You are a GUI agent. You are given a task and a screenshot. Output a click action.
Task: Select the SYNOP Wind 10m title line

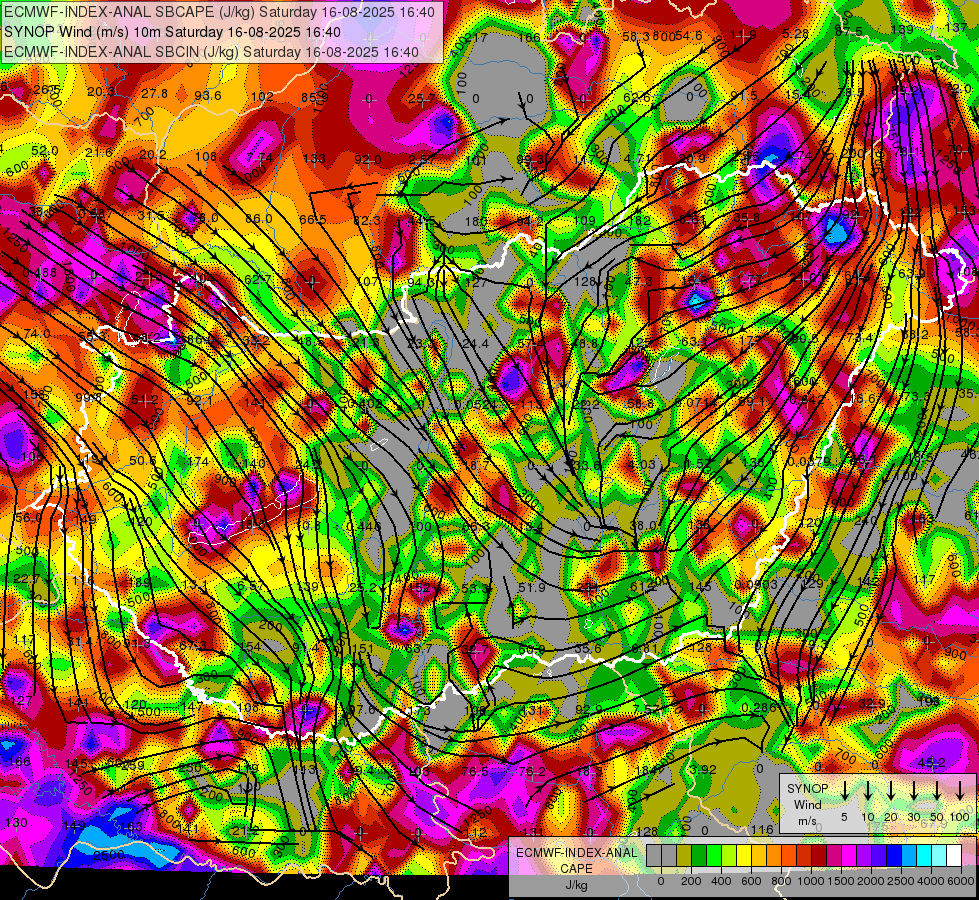coord(172,32)
